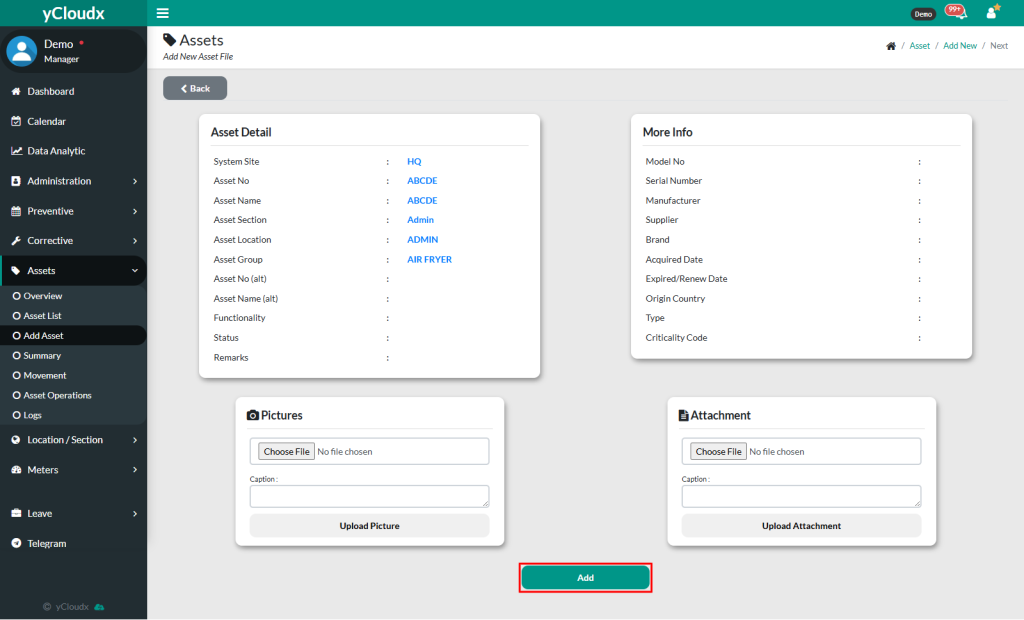
Task: Open the notifications chat icon with 99+ badge
Action: [x=955, y=13]
